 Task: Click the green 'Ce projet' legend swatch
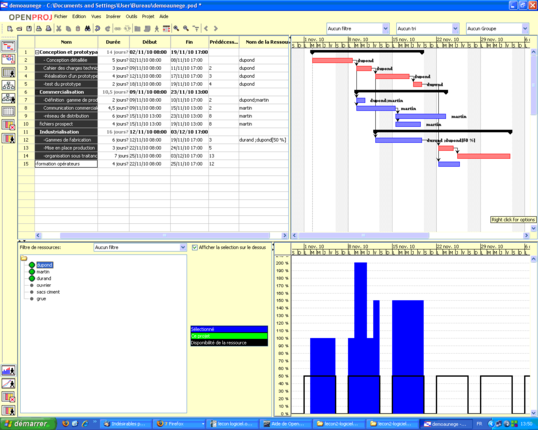pos(229,336)
